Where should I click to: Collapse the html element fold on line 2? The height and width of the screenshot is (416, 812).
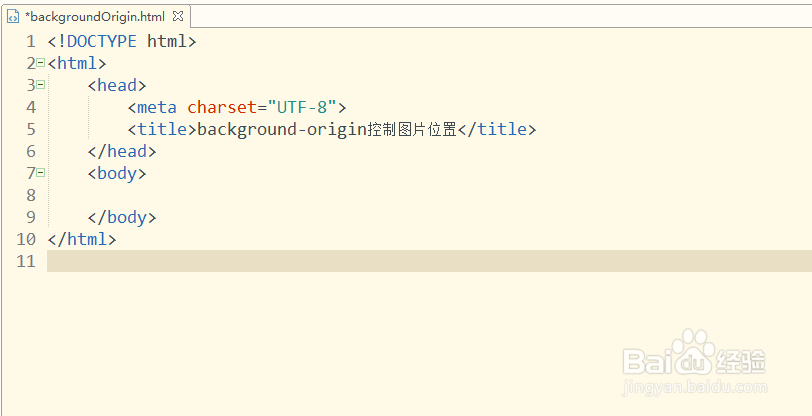40,62
